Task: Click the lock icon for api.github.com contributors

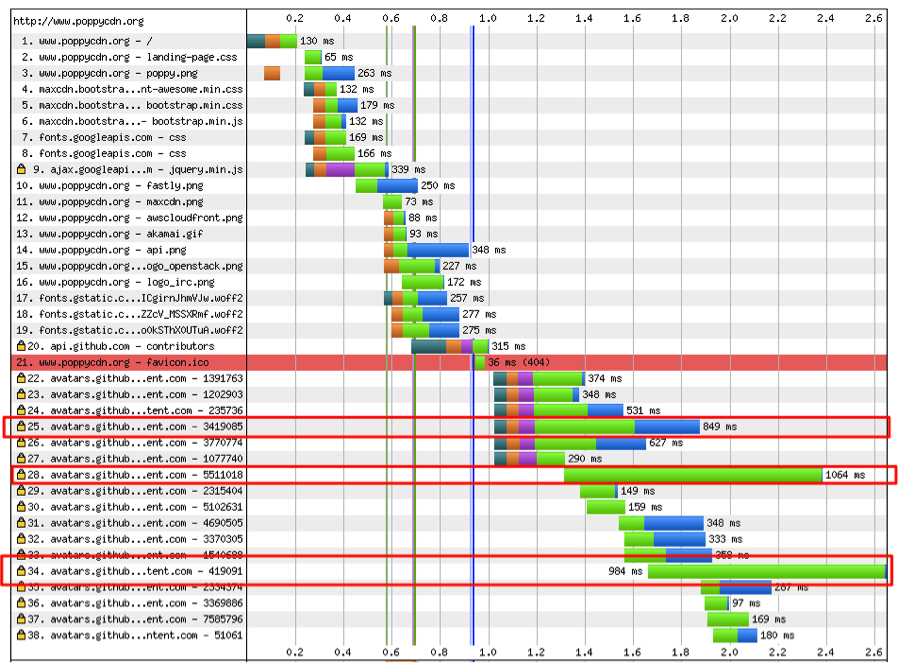Action: pos(21,346)
